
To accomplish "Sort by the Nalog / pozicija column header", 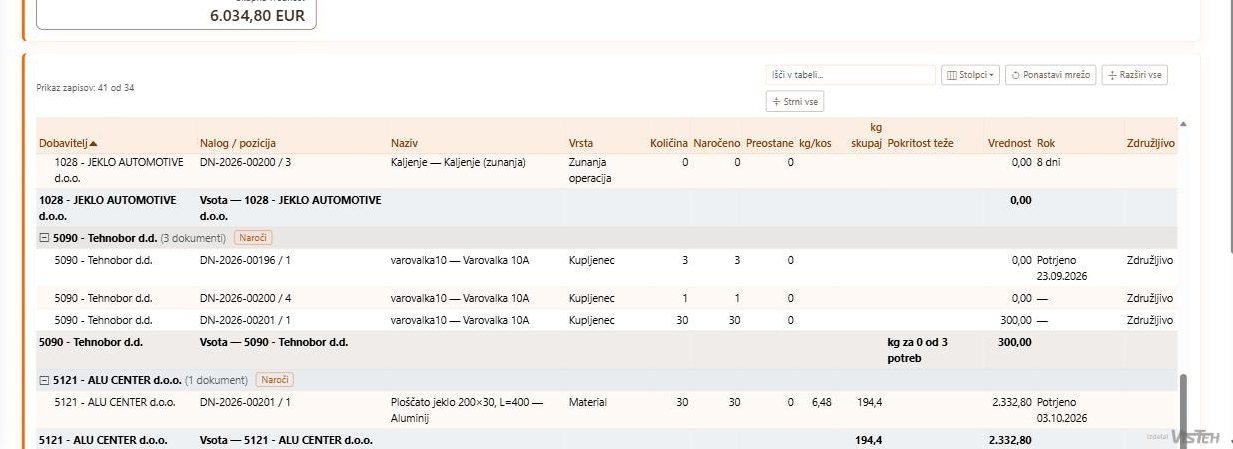I will pyautogui.click(x=237, y=143).
